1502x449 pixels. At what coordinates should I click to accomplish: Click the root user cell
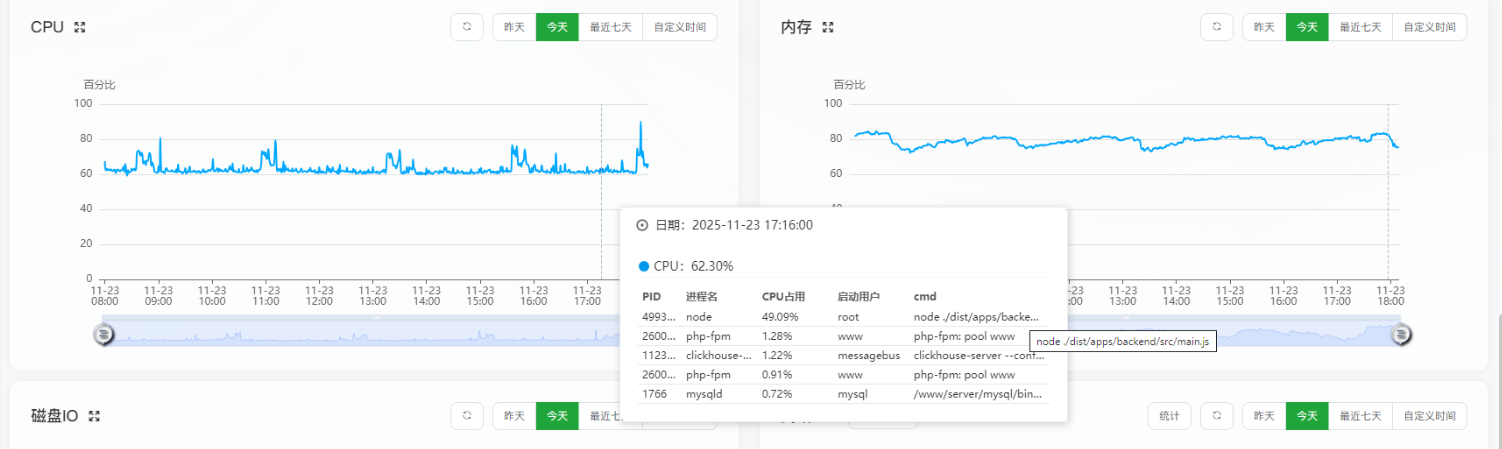(x=849, y=316)
